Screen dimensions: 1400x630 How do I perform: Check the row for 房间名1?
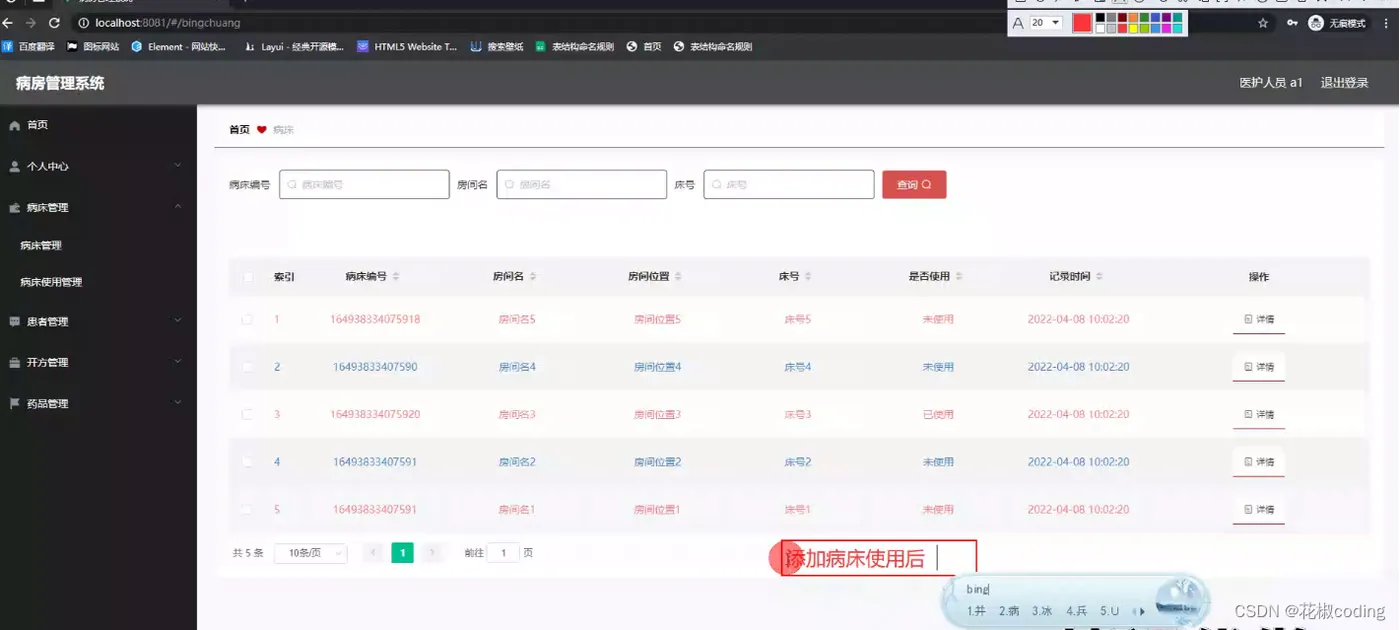(247, 510)
